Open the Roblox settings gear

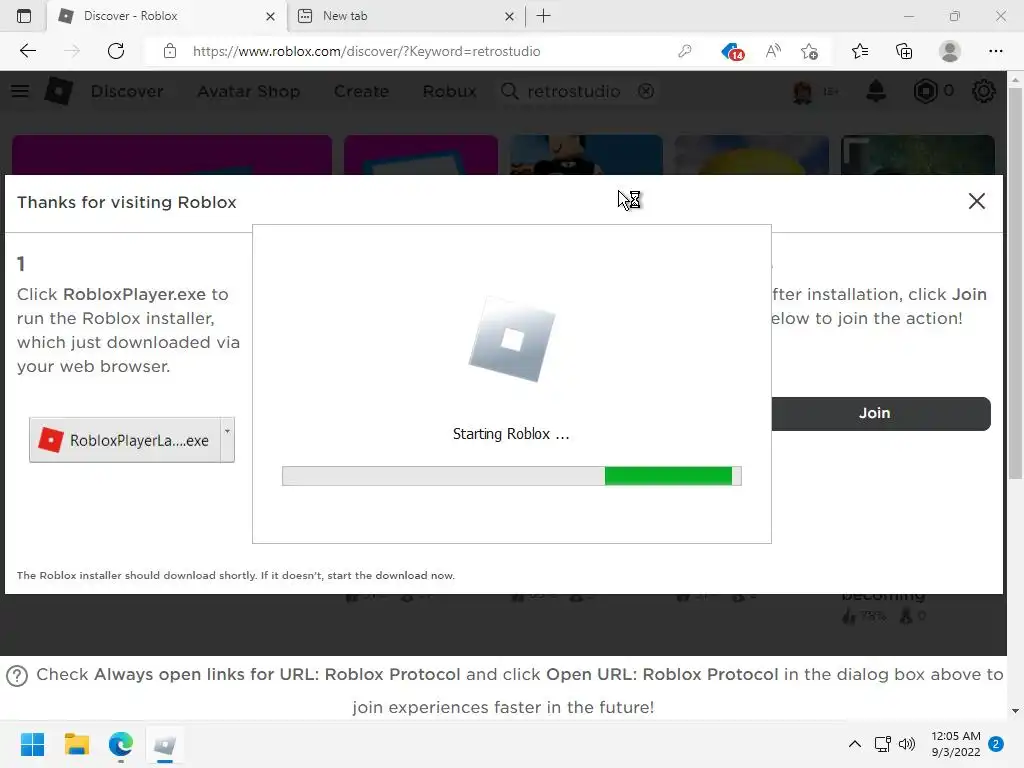pos(984,91)
